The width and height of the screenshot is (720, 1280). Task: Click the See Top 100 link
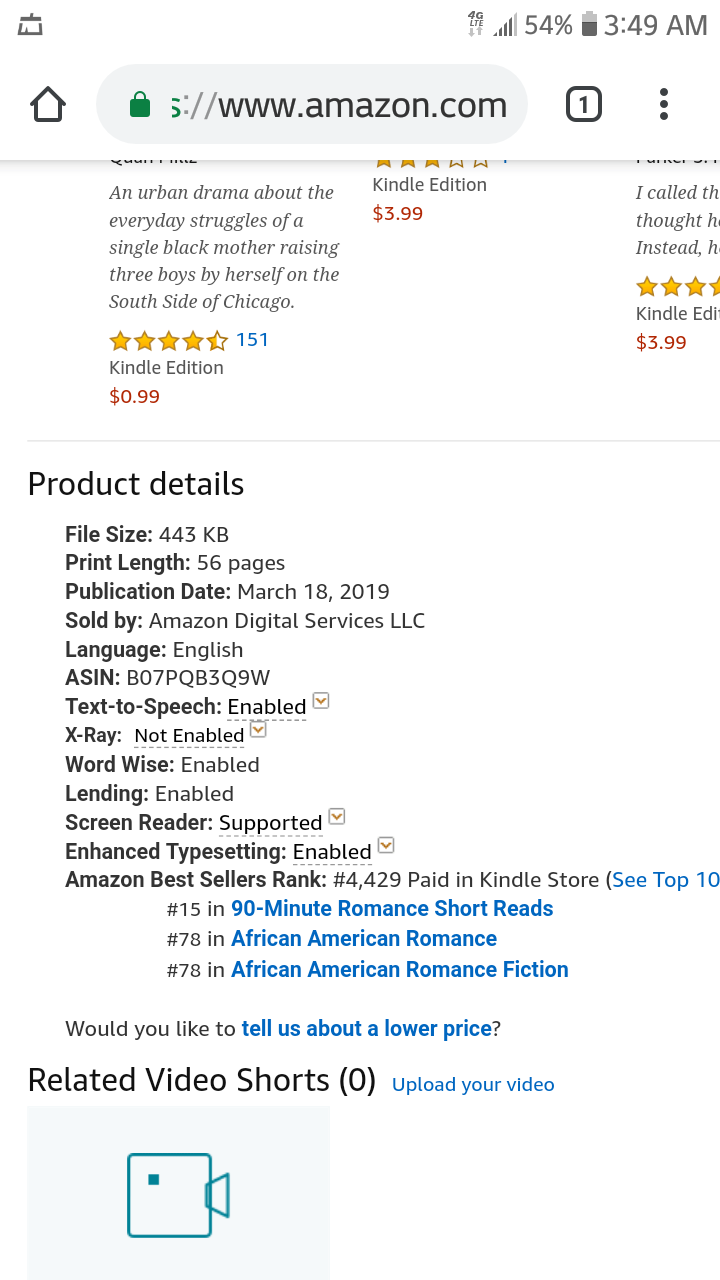pyautogui.click(x=664, y=880)
